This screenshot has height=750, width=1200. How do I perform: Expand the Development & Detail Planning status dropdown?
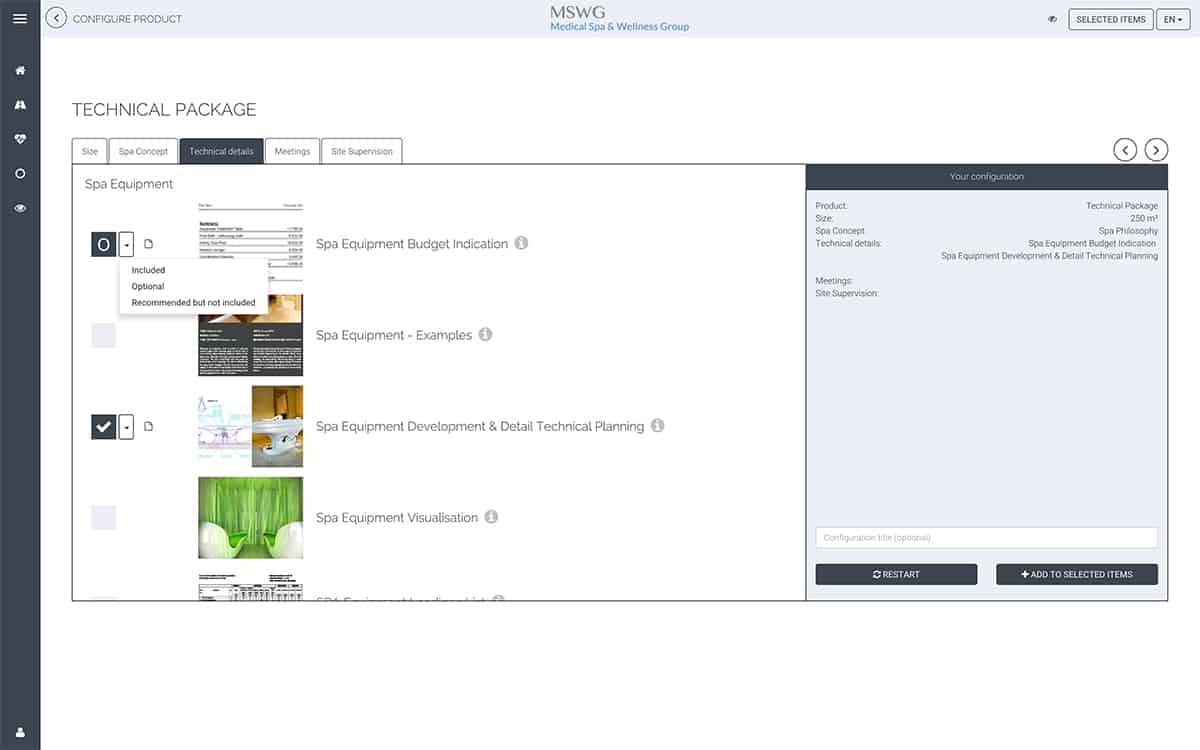[126, 426]
